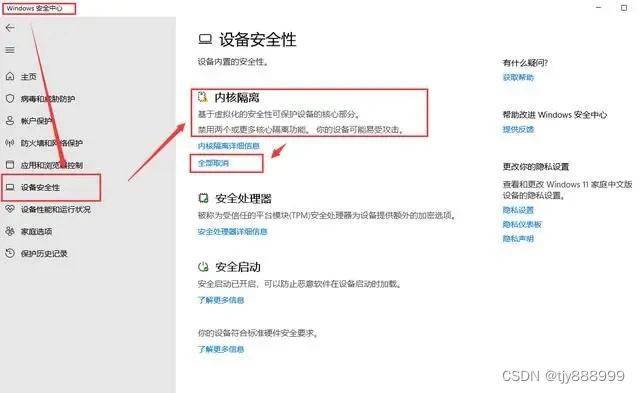This screenshot has width=640, height=393.
Task: Open the 隐私仪表板 link
Action: click(x=522, y=224)
